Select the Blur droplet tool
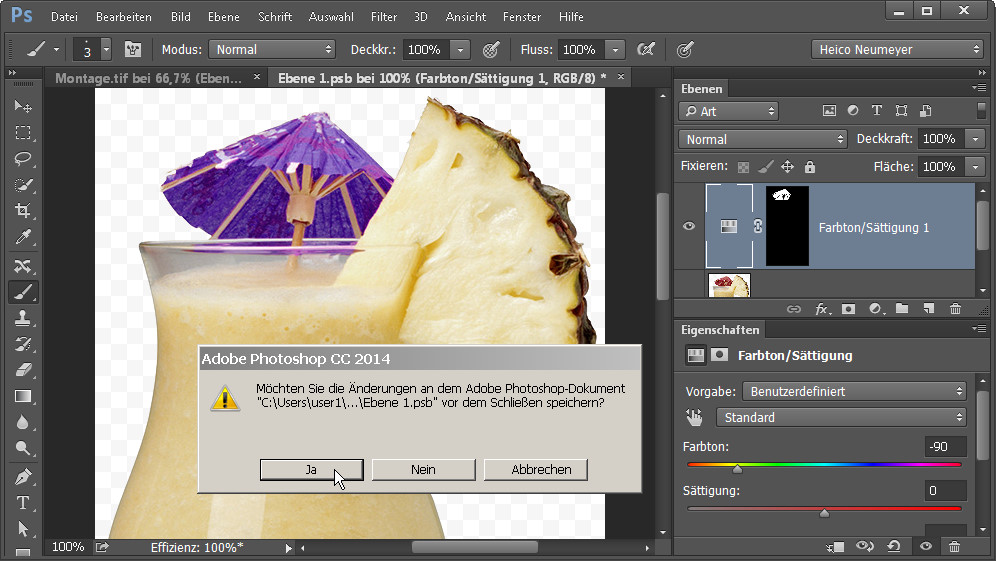 pos(23,422)
